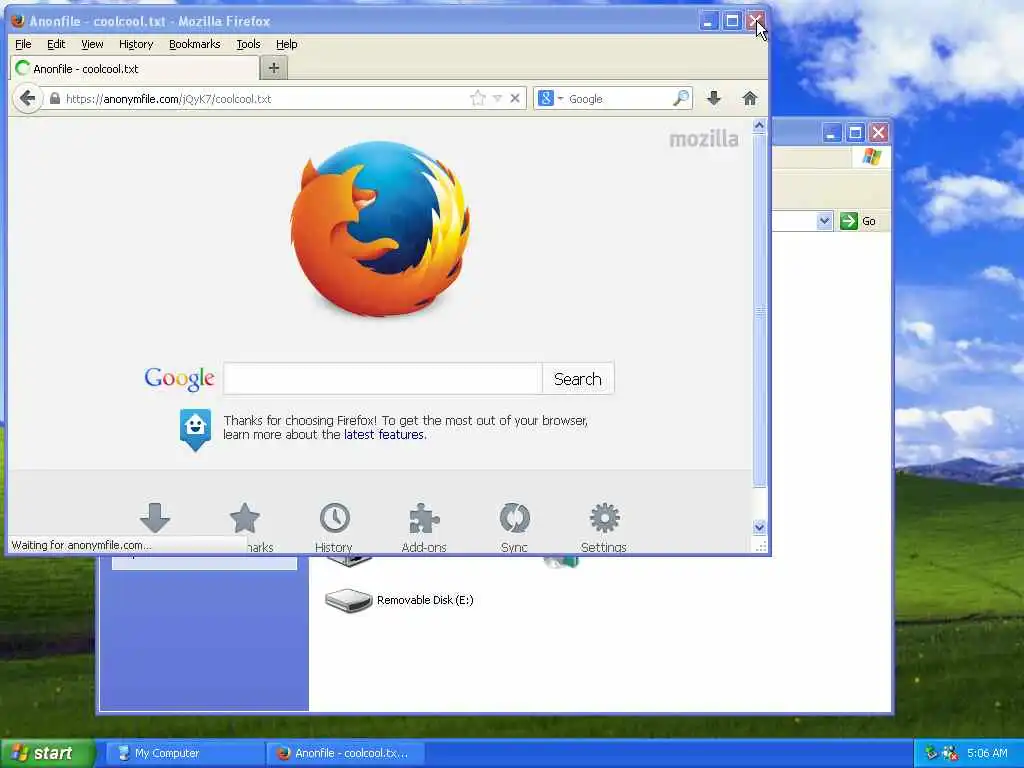Open History clock shortcut

click(x=334, y=519)
